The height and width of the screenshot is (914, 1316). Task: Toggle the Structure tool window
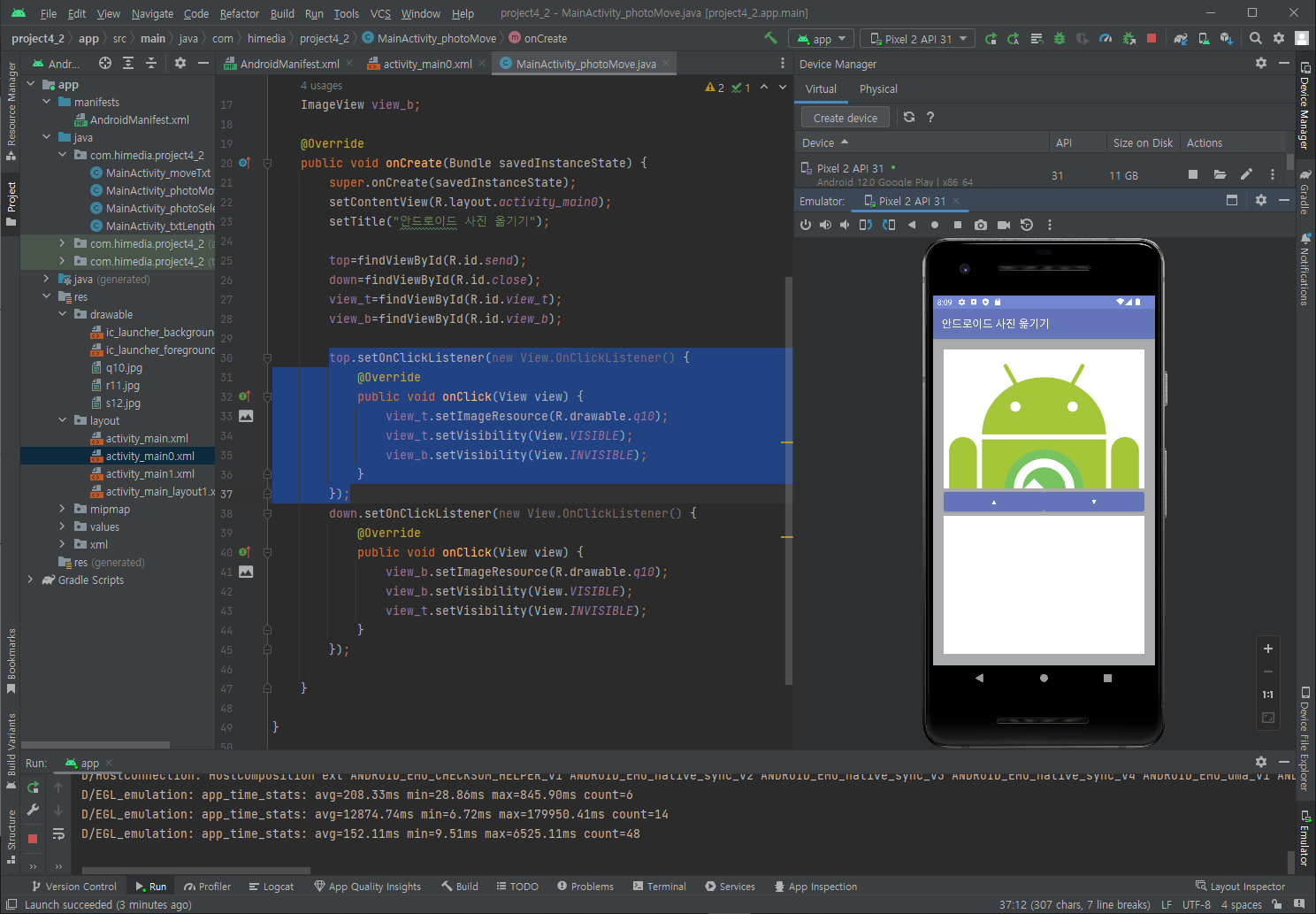click(x=11, y=836)
